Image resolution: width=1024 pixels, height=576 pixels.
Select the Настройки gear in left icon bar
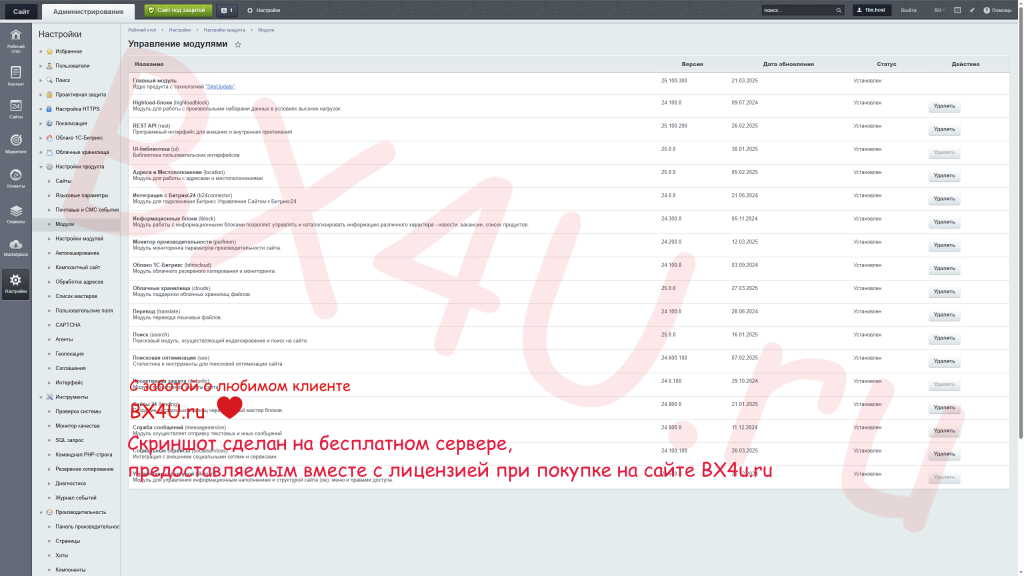pos(16,283)
